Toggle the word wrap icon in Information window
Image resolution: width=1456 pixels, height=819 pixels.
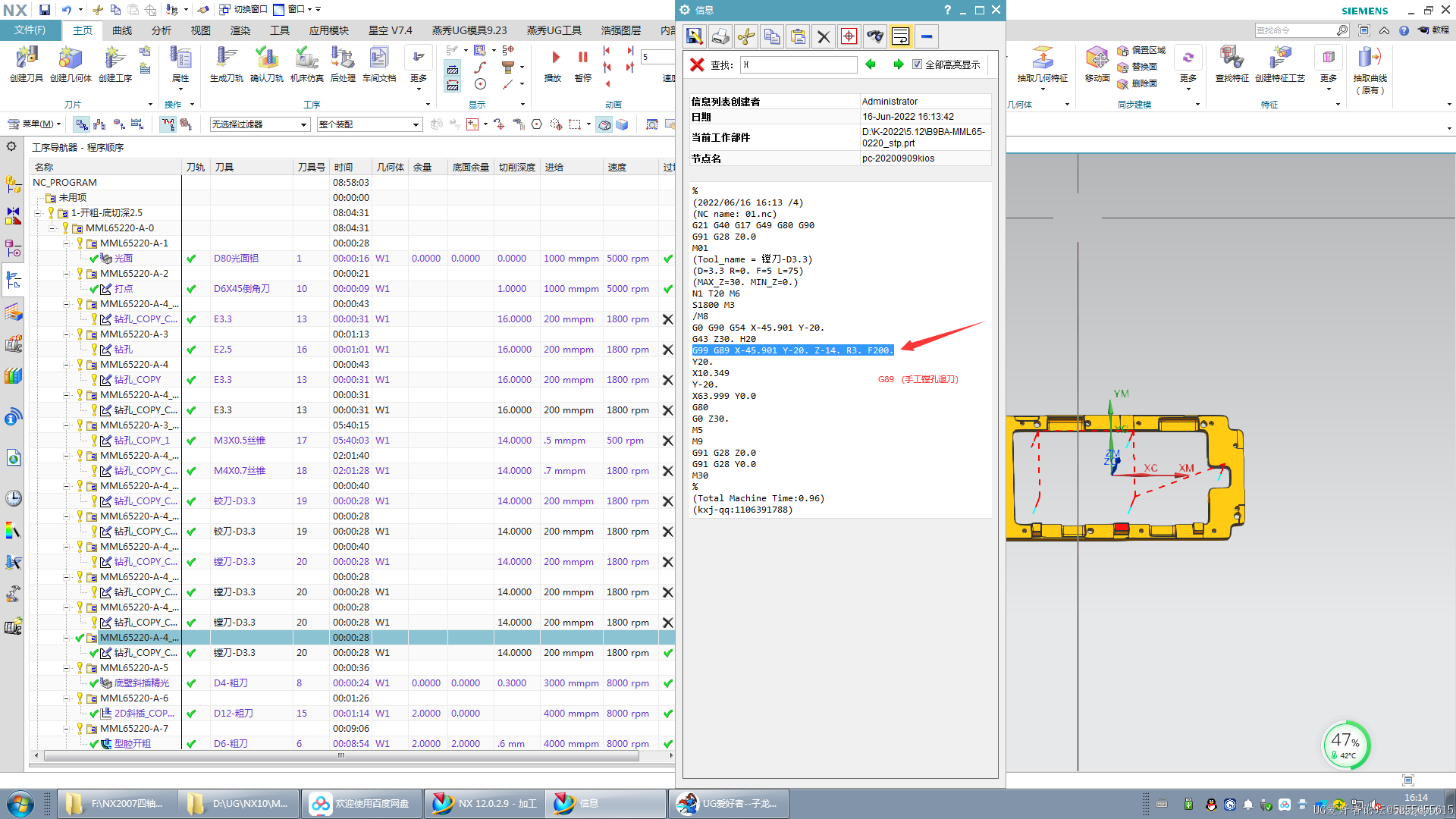(900, 36)
